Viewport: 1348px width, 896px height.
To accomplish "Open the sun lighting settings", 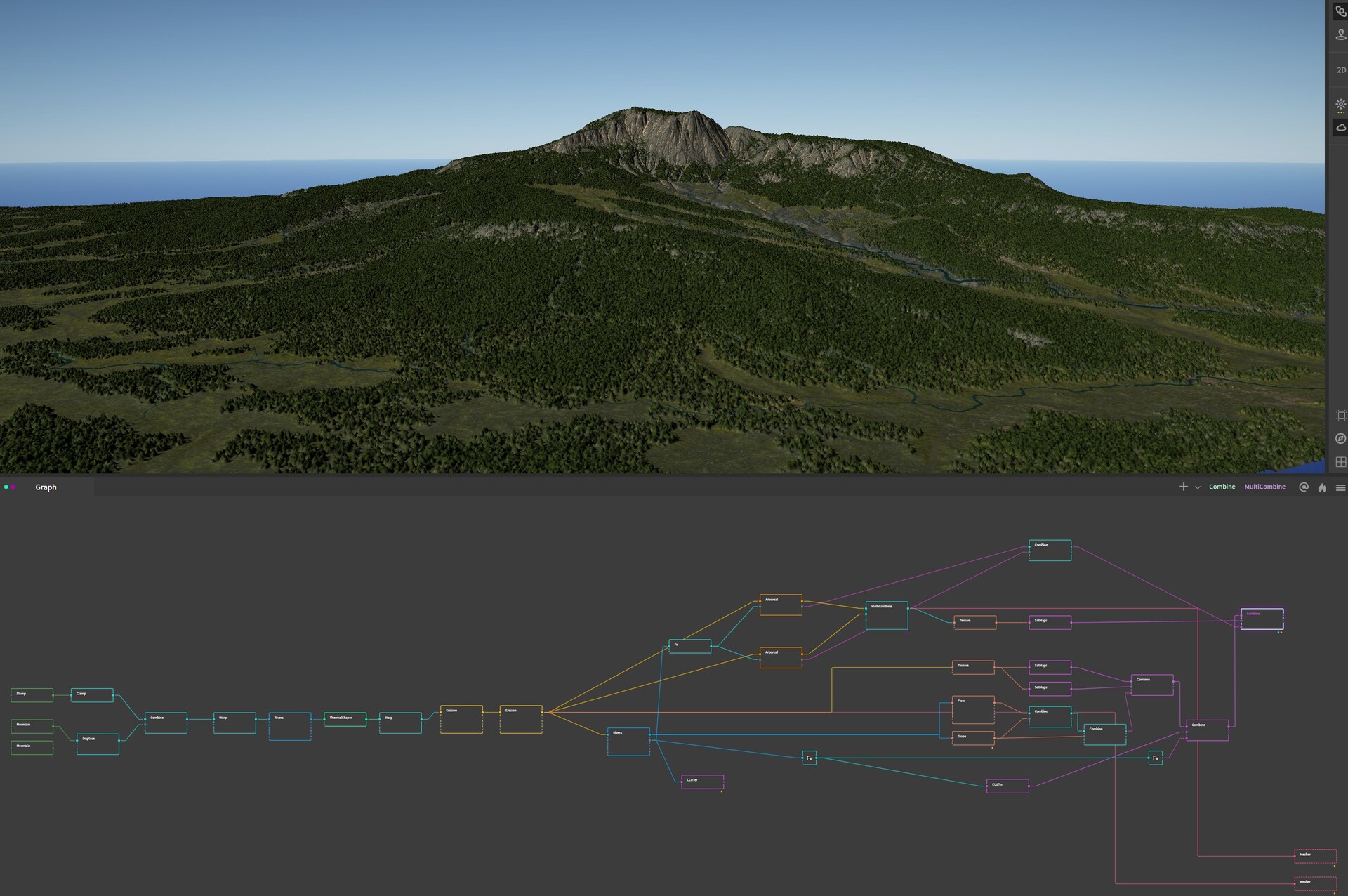I will pos(1340,105).
